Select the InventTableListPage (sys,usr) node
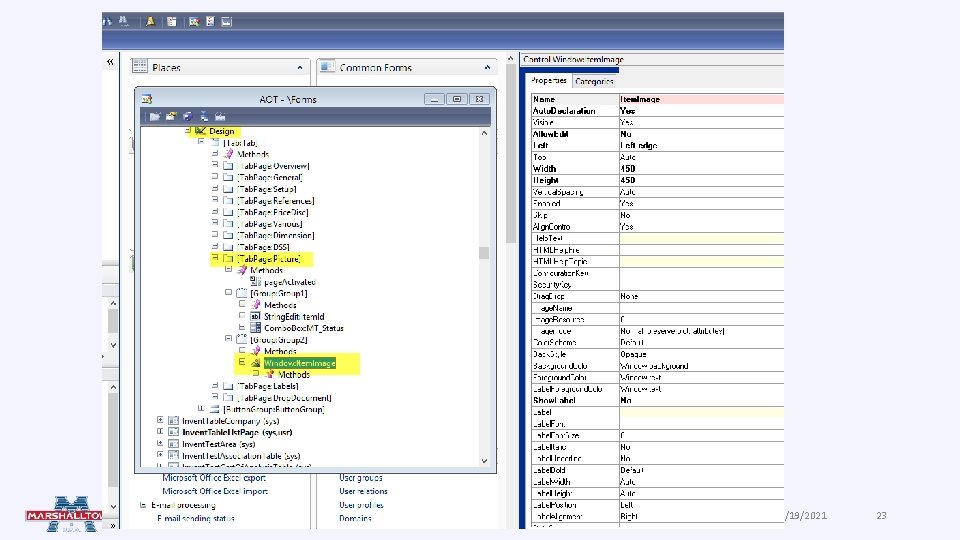Image resolution: width=960 pixels, height=540 pixels. click(x=237, y=432)
